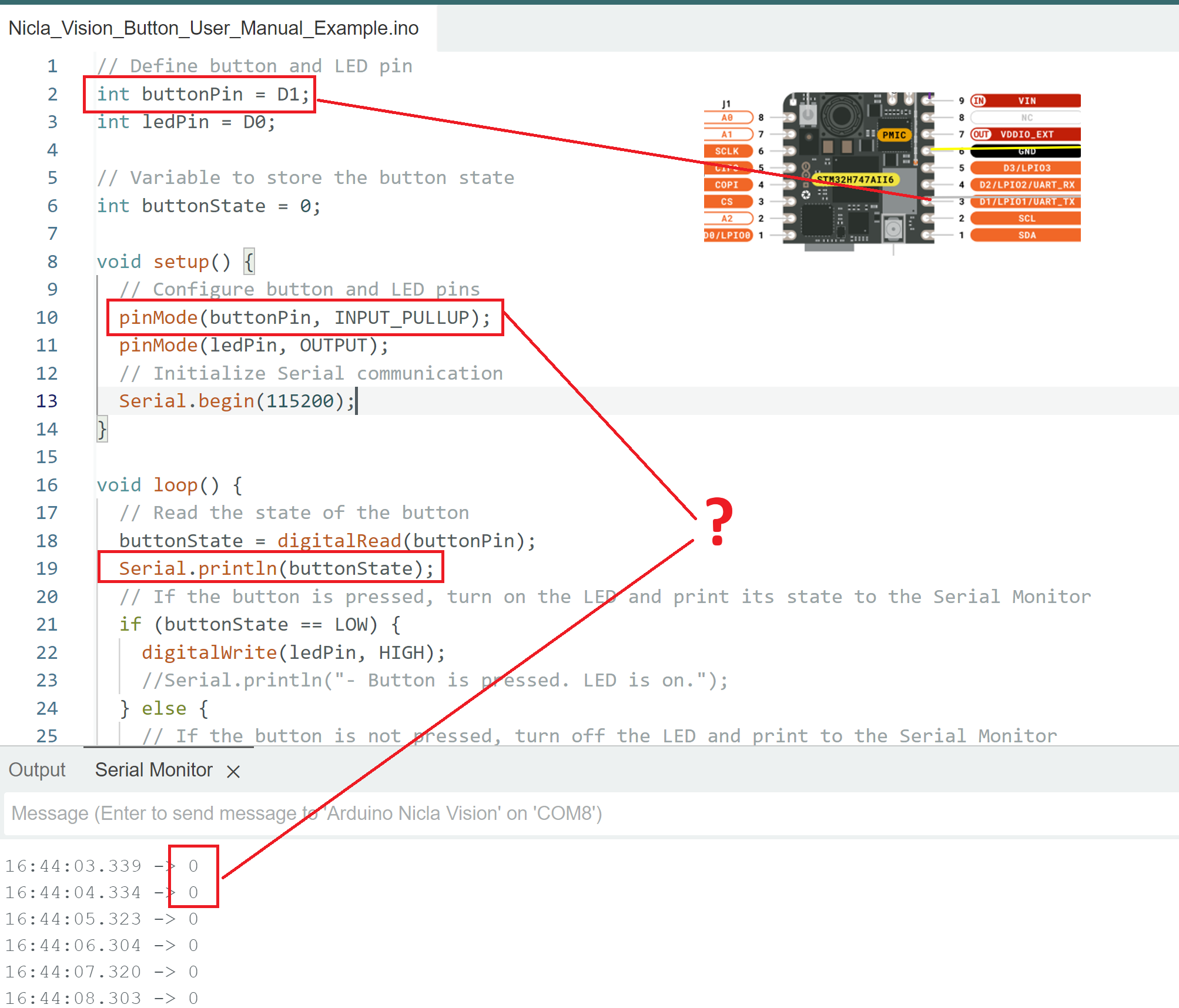Close the Serial Monitor panel
1179x1008 pixels.
pos(233,771)
